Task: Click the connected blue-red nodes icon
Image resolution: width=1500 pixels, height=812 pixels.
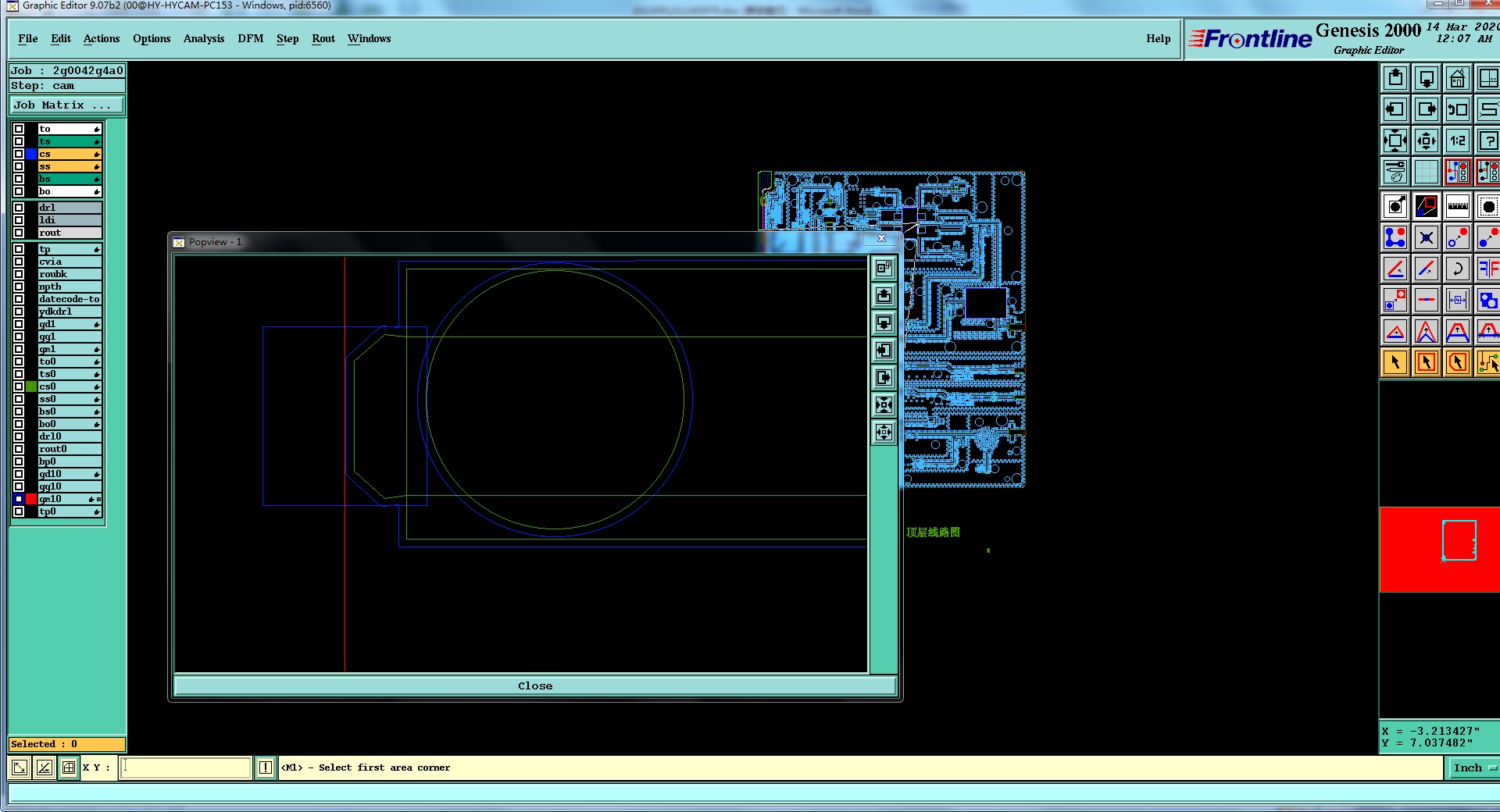Action: [1395, 237]
